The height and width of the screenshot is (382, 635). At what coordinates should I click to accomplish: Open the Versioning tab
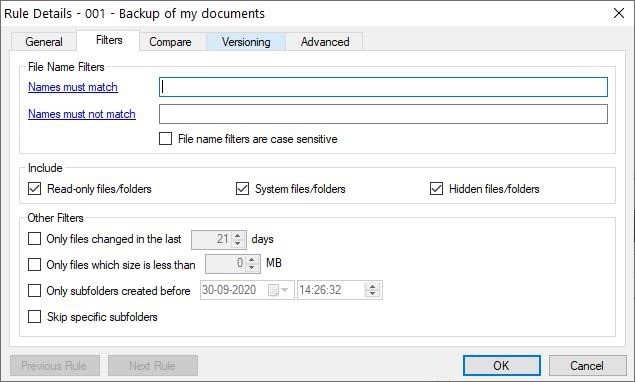click(246, 42)
